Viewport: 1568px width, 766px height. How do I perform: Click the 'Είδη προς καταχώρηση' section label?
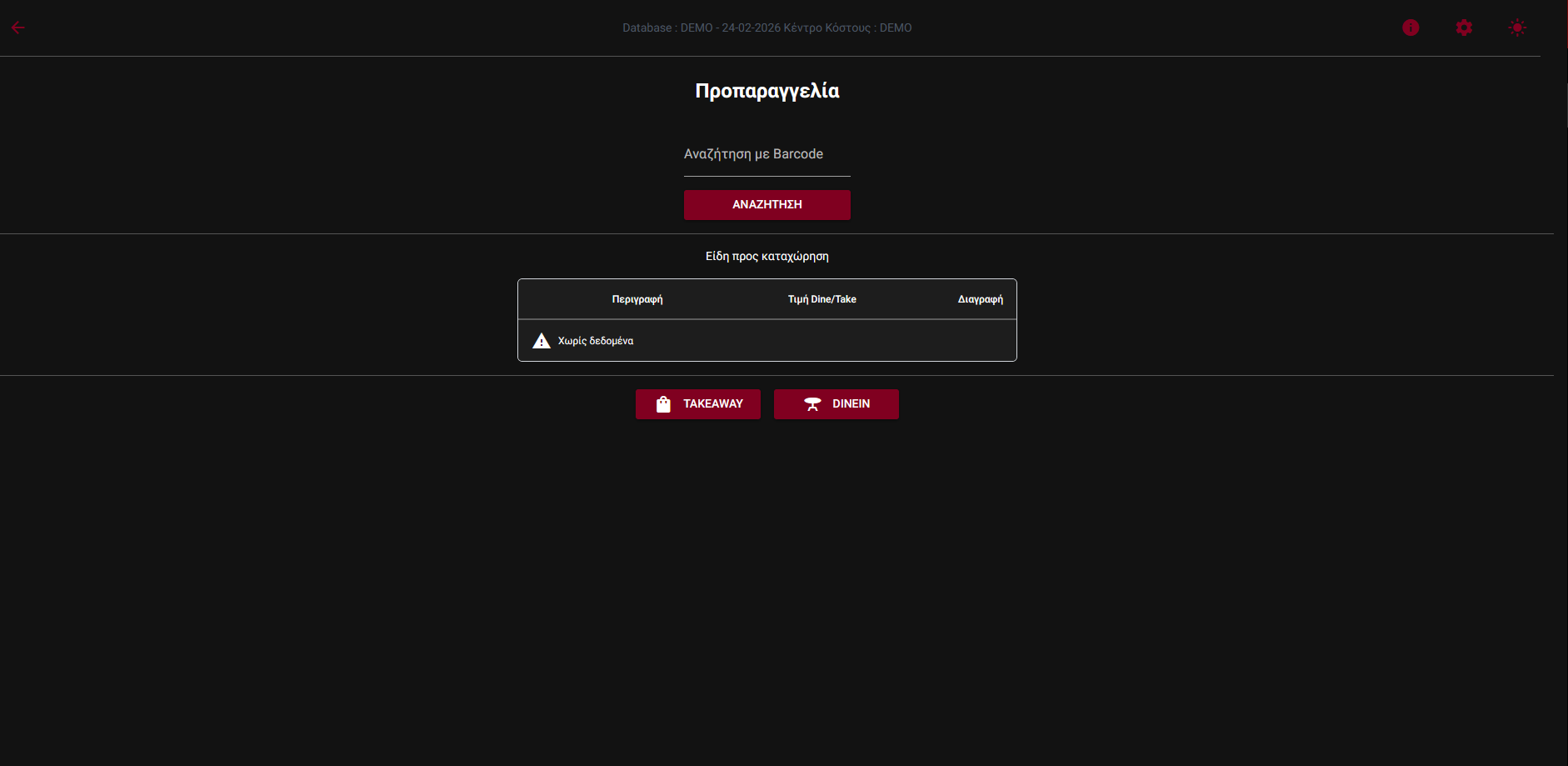767,257
